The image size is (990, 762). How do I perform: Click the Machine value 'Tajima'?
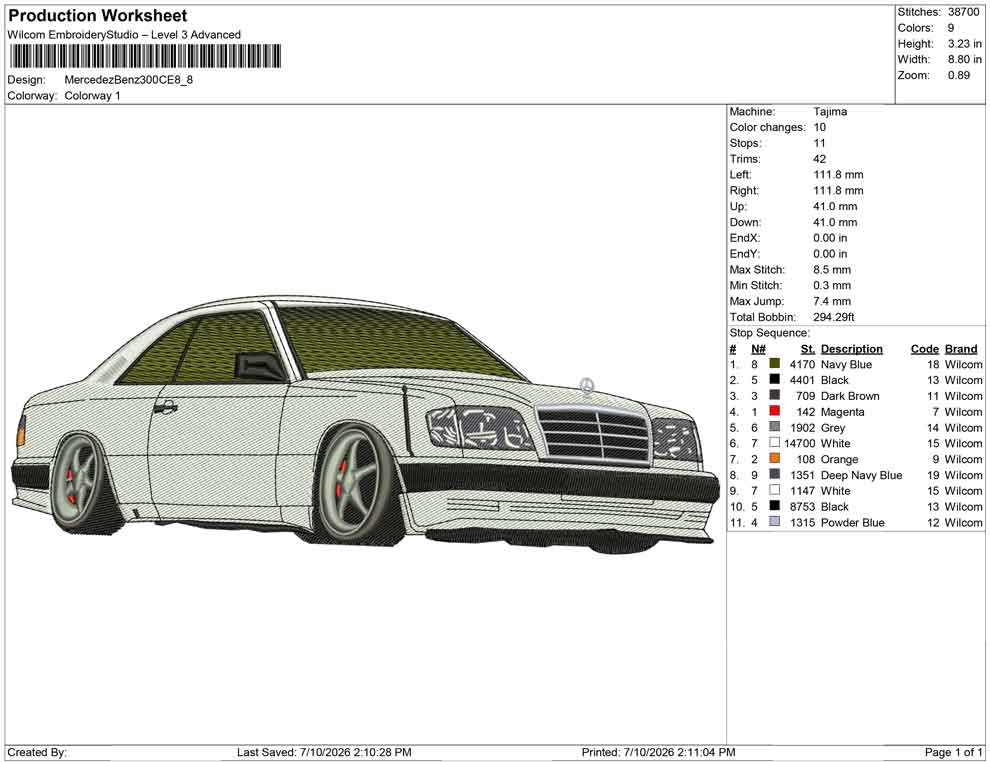(x=830, y=112)
